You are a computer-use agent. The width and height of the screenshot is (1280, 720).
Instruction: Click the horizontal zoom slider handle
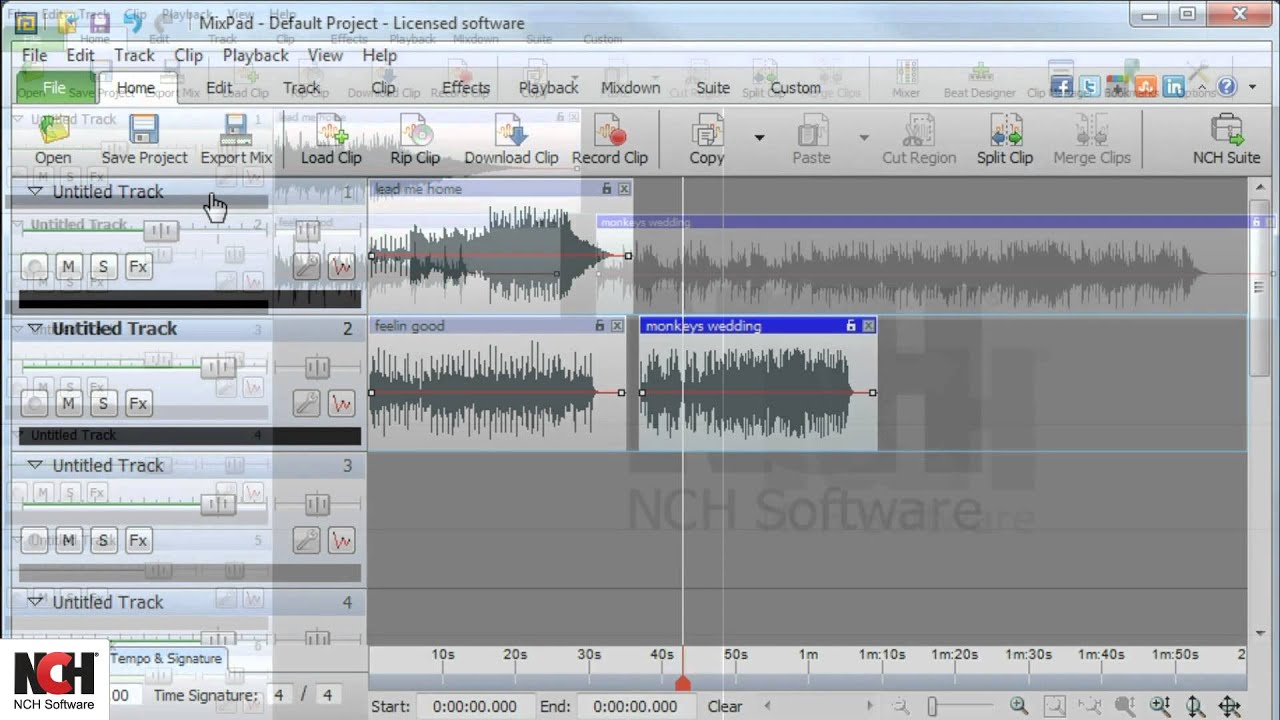(932, 706)
